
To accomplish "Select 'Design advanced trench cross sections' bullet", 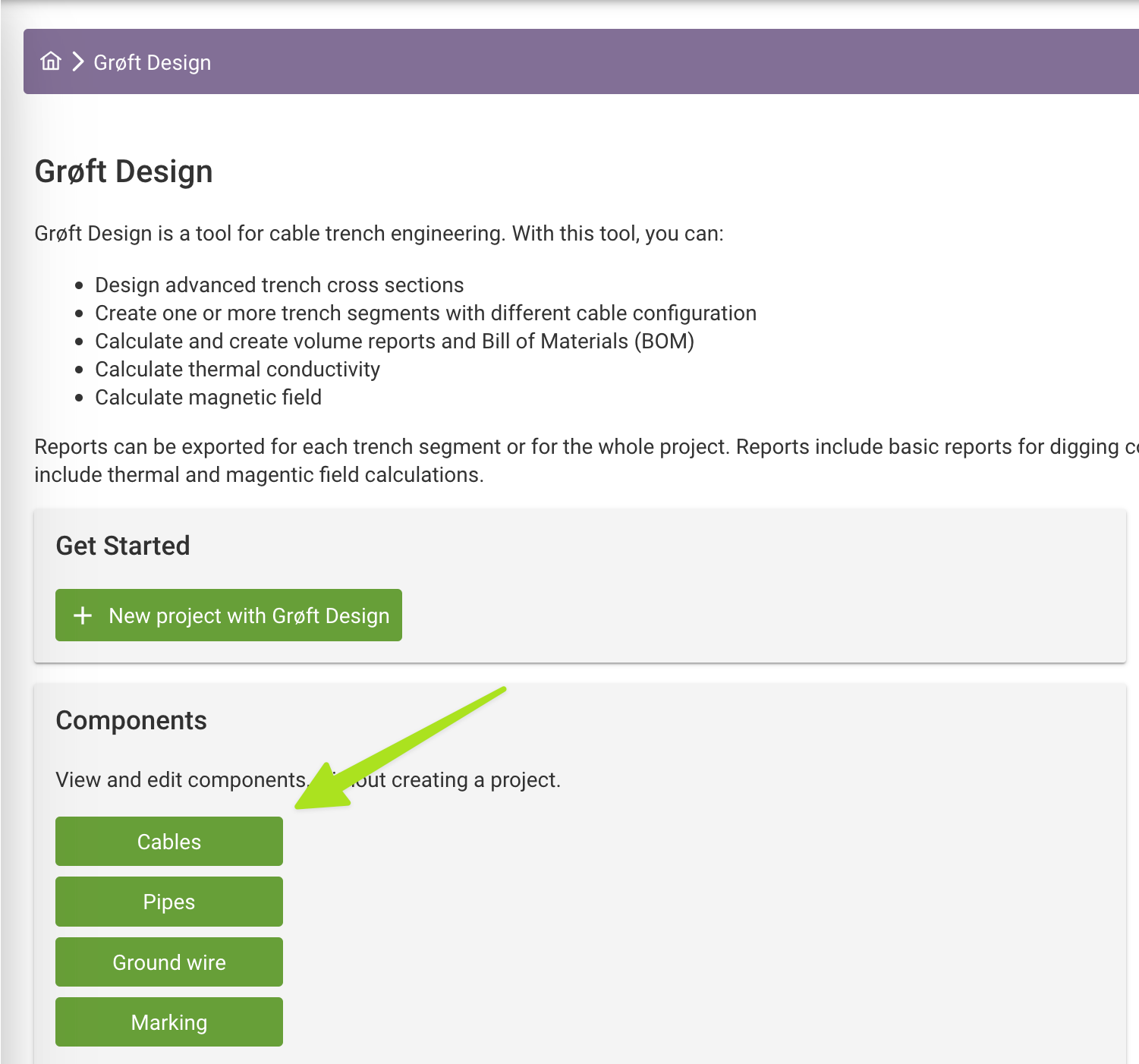I will point(279,285).
